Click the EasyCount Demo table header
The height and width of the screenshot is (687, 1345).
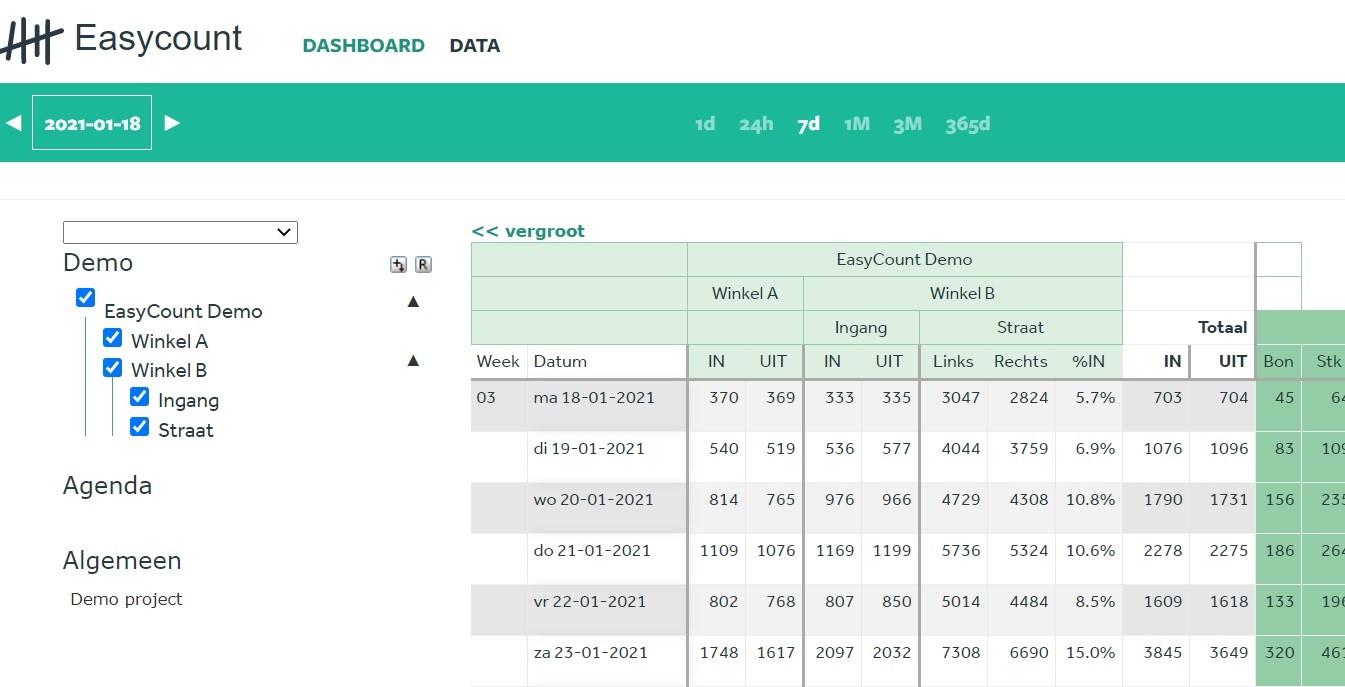[x=904, y=260]
